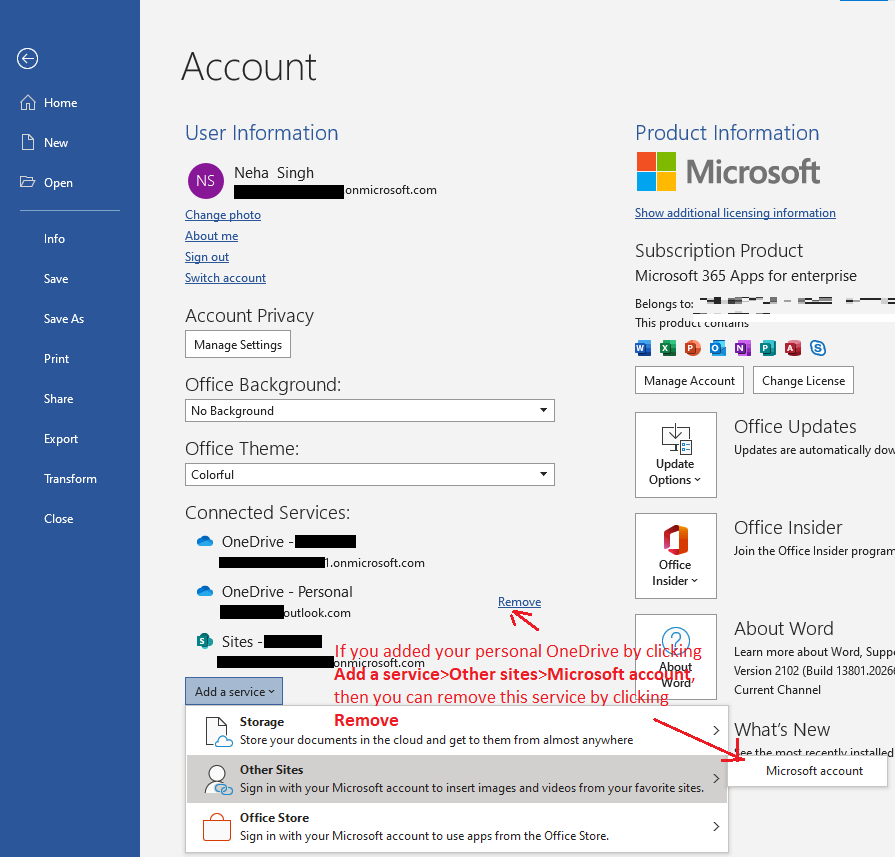Screen dimensions: 895x857
Task: Click Microsoft 365 Apps for enterprise text
Action: coord(745,276)
